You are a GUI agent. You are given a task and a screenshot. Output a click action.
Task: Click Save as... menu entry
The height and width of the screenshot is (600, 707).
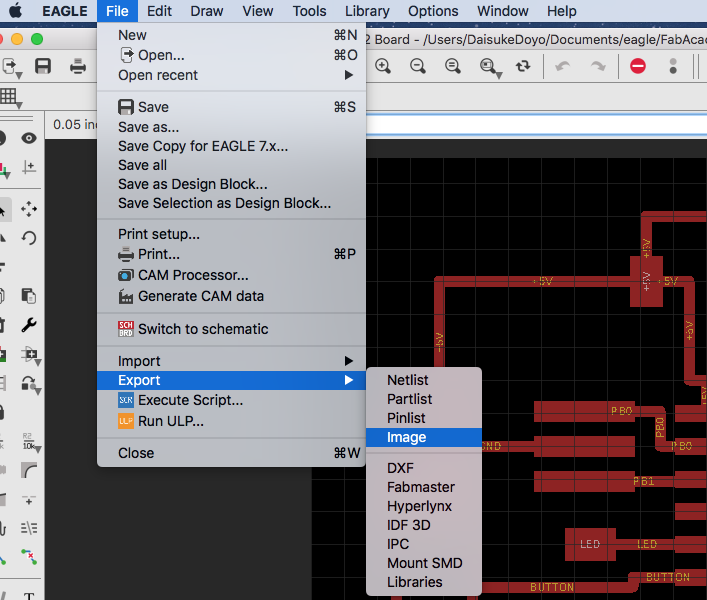(231, 127)
